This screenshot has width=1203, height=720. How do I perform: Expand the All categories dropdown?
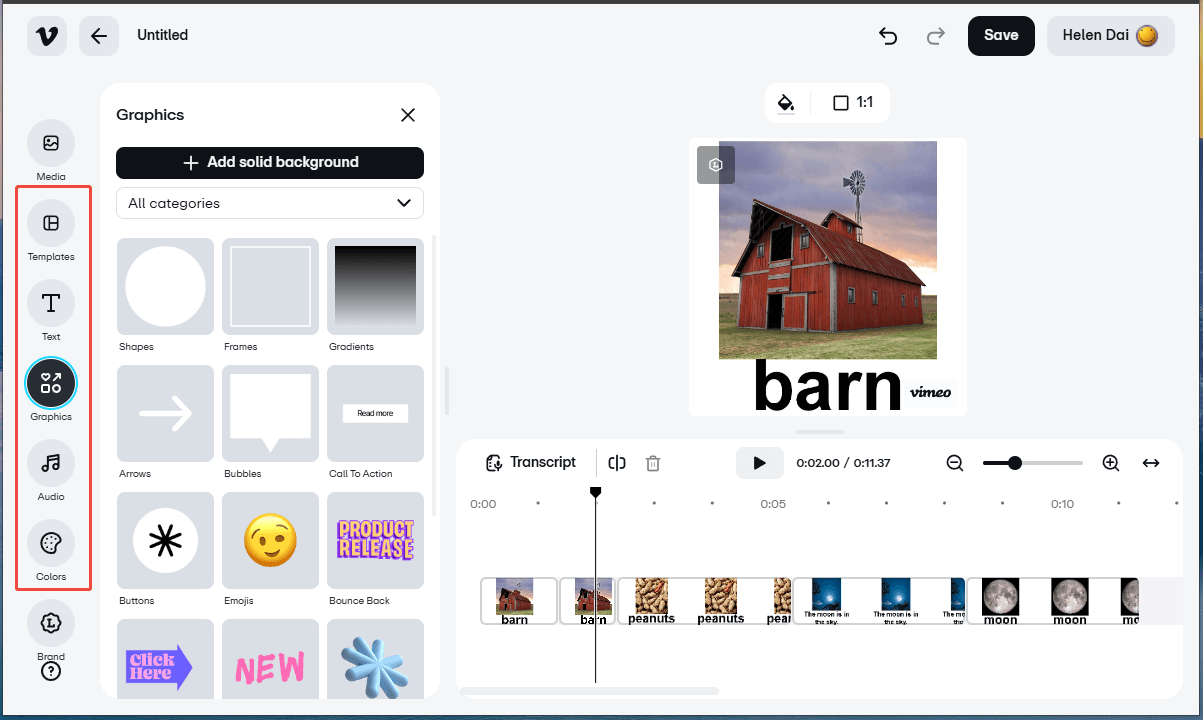tap(269, 203)
